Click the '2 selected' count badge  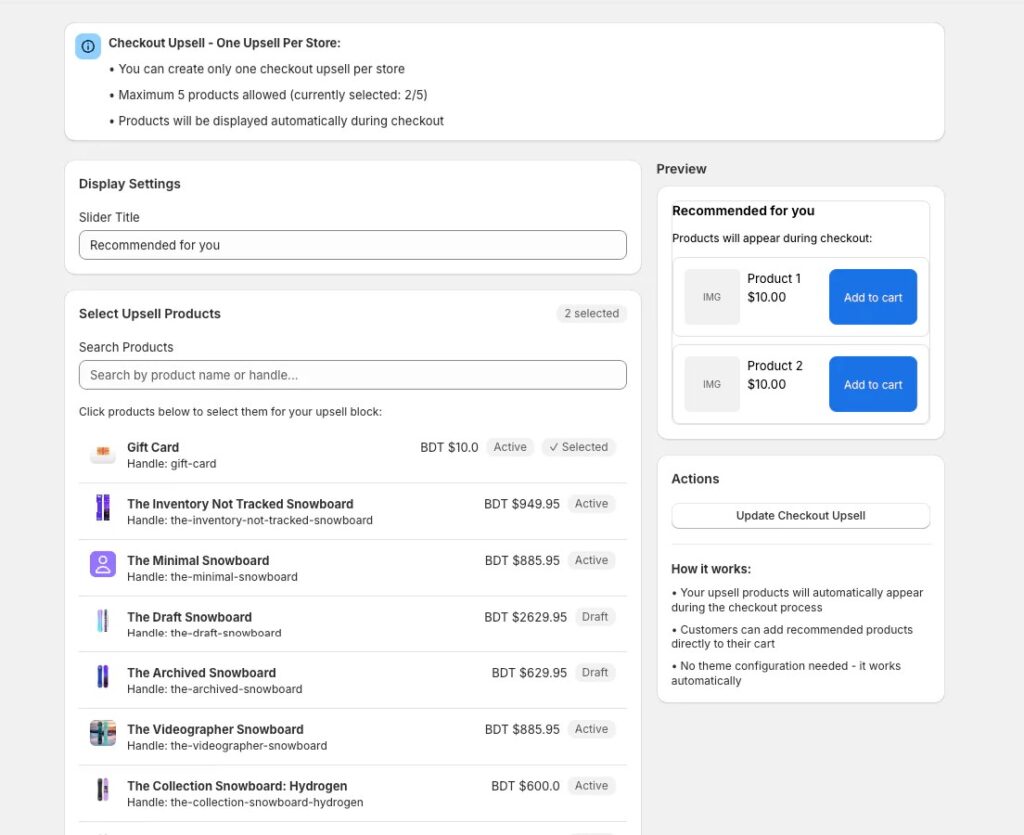point(591,314)
